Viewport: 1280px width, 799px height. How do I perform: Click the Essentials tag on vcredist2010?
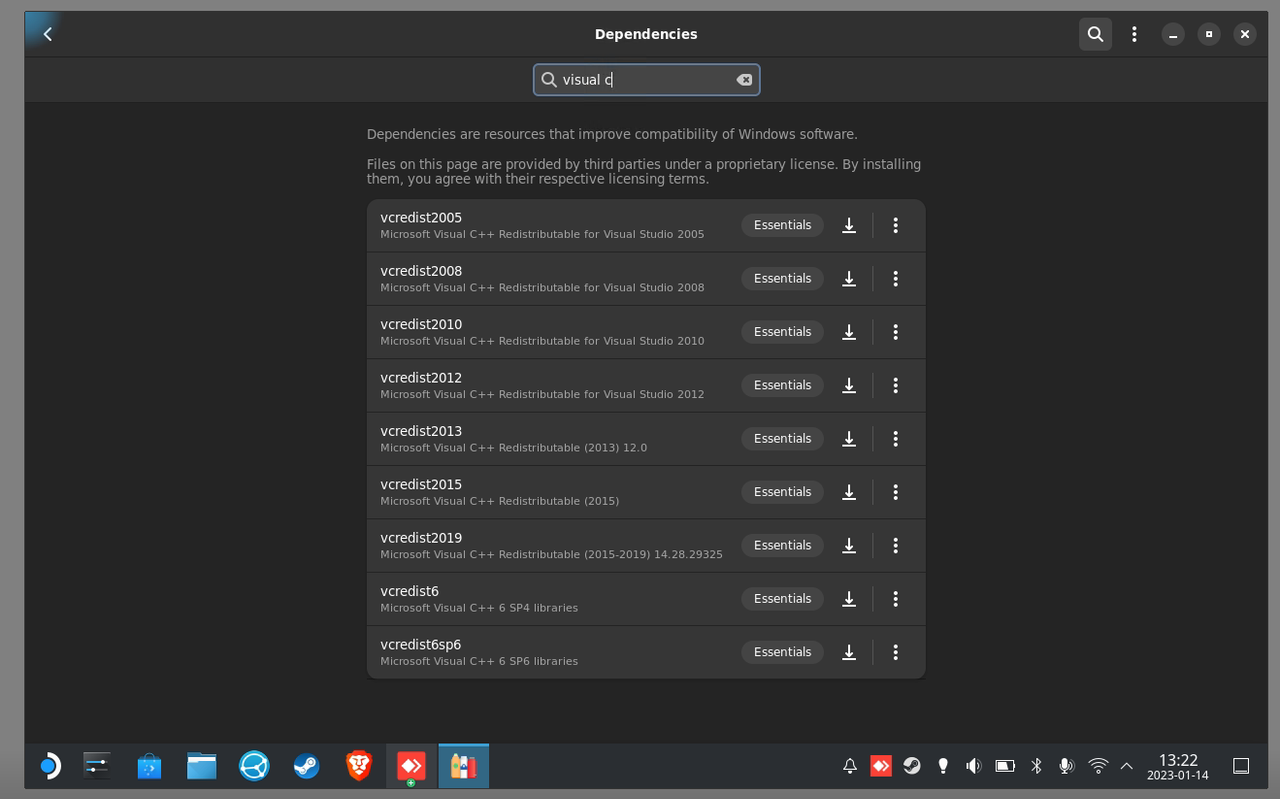tap(782, 332)
